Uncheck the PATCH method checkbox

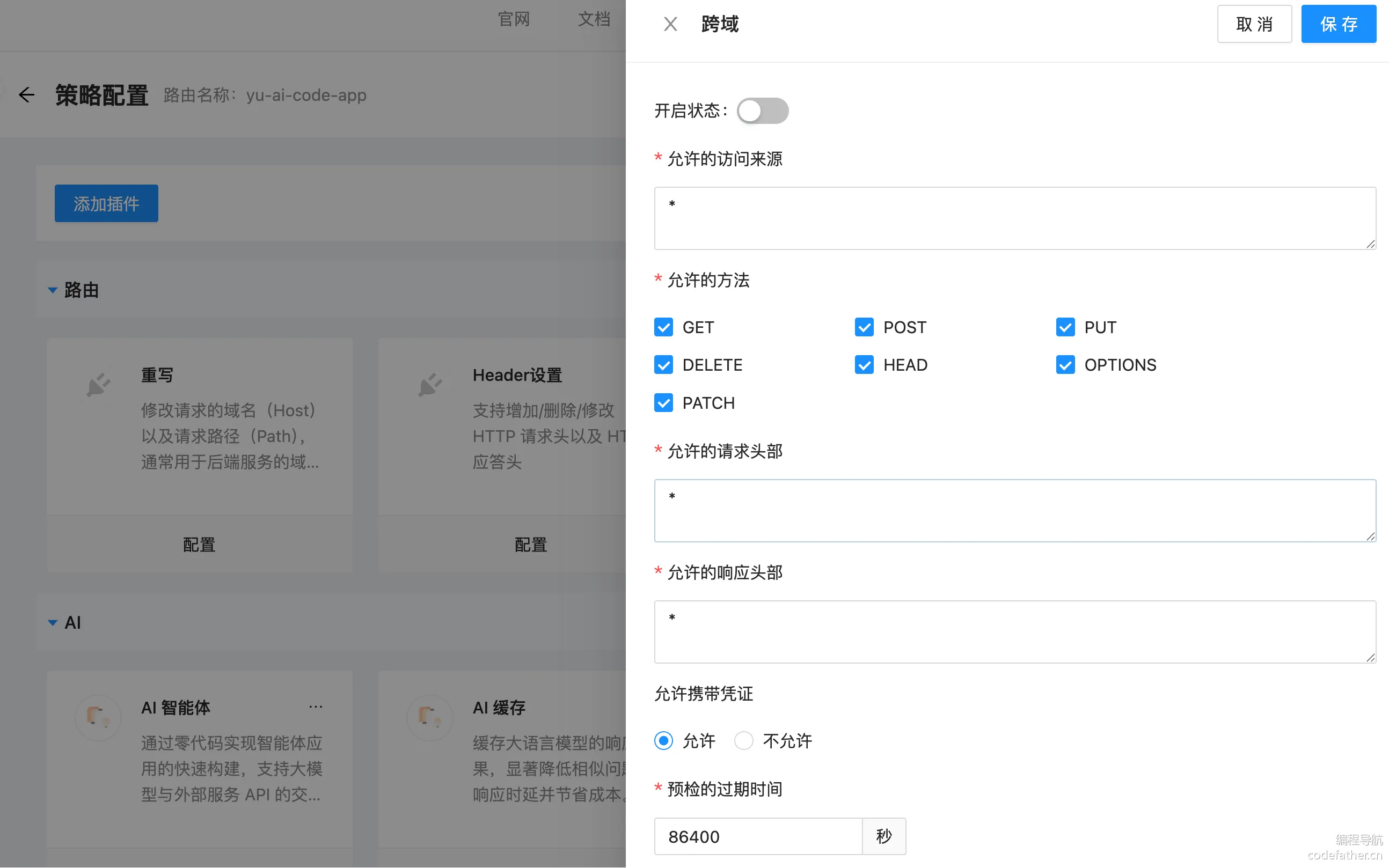point(663,403)
